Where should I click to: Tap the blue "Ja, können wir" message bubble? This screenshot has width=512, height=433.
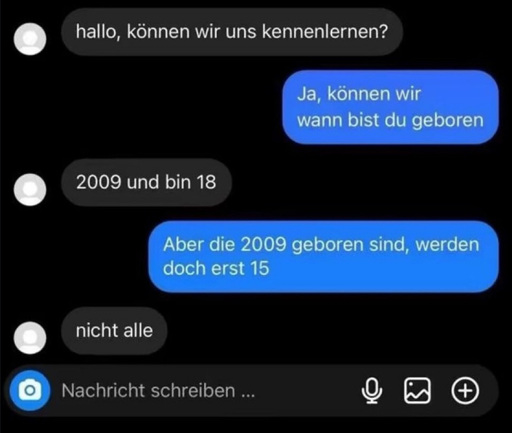pos(390,107)
